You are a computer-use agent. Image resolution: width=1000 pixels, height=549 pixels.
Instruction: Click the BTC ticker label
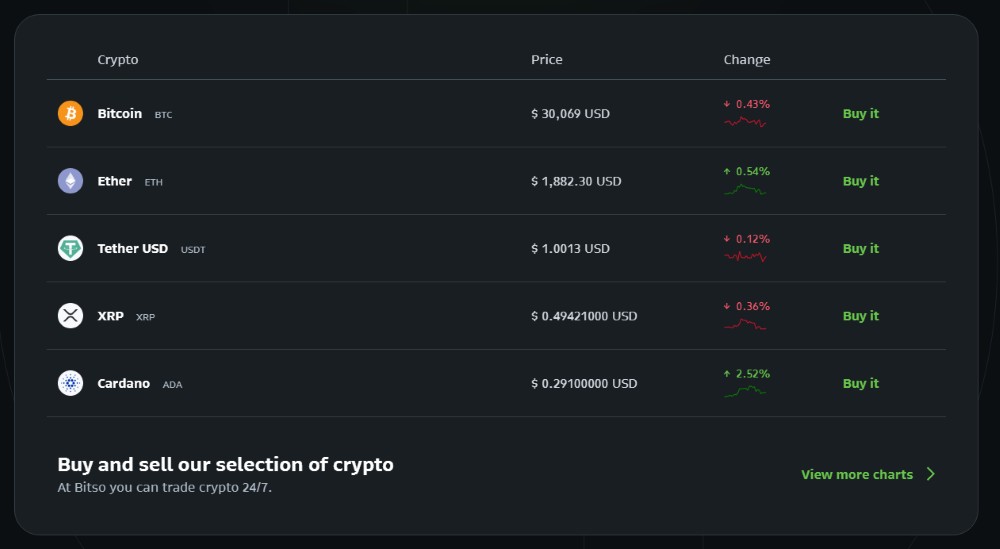163,115
